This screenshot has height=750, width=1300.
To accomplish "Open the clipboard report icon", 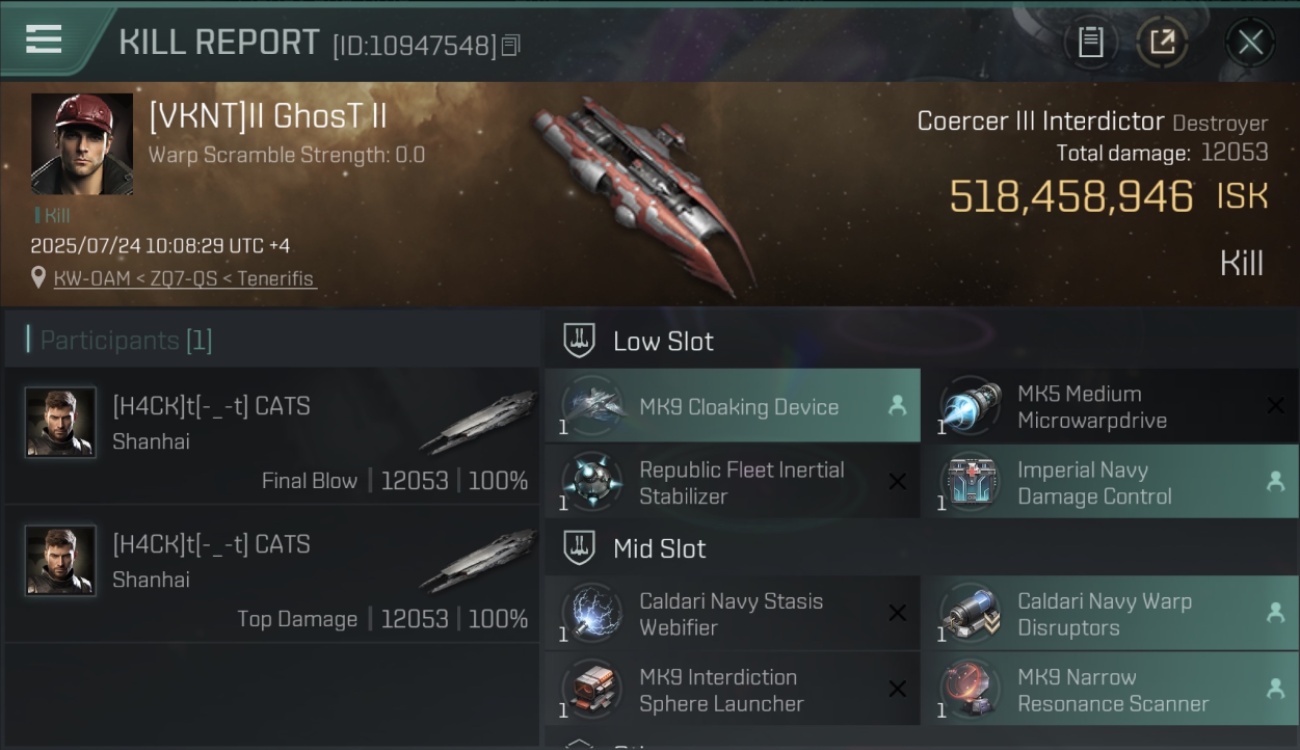I will point(1090,43).
